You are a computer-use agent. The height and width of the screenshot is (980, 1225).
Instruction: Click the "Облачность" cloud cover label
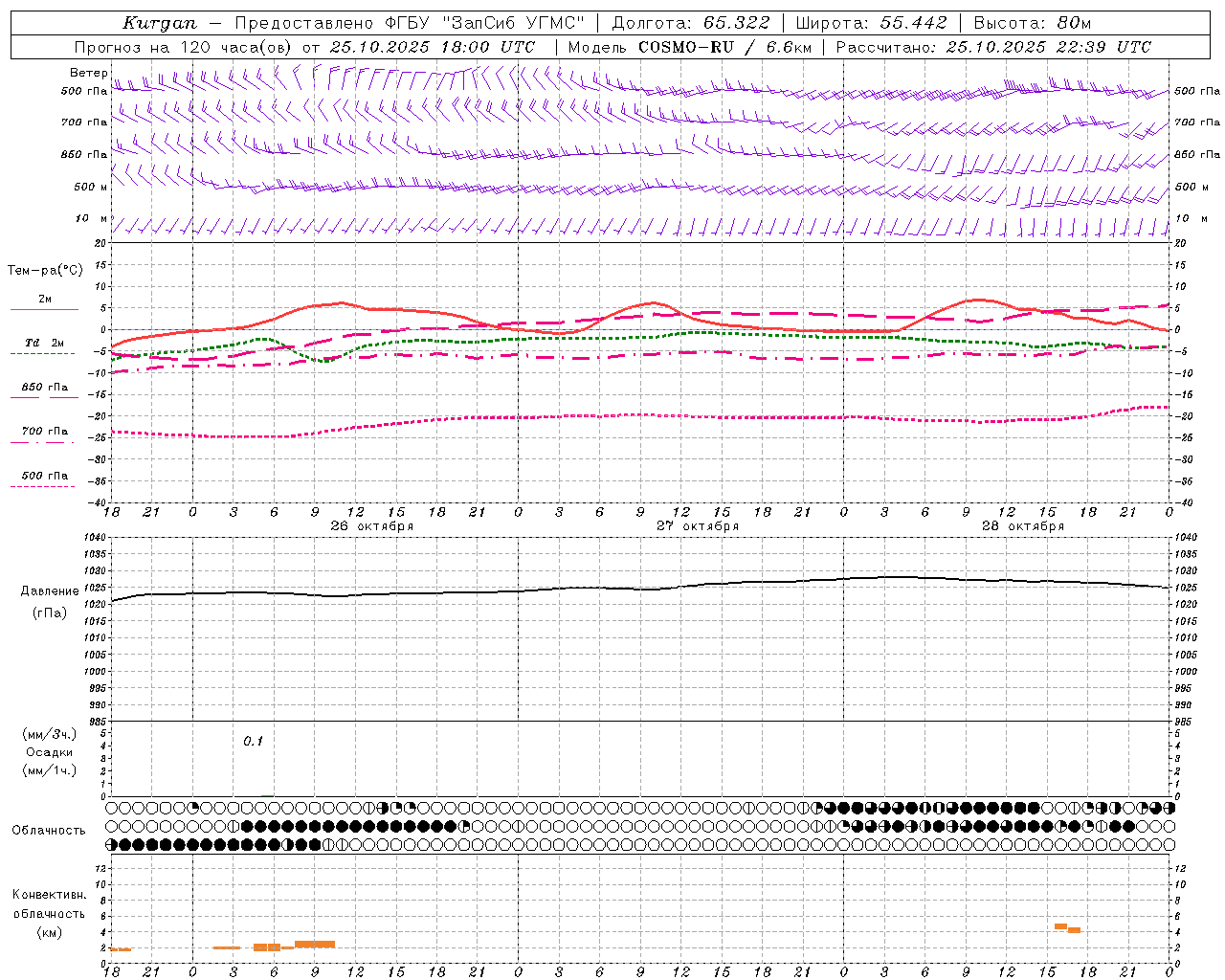point(49,830)
